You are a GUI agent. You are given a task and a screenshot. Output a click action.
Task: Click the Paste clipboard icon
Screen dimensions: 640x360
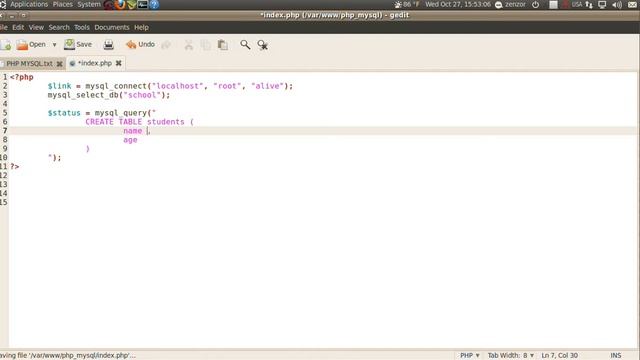[222, 45]
